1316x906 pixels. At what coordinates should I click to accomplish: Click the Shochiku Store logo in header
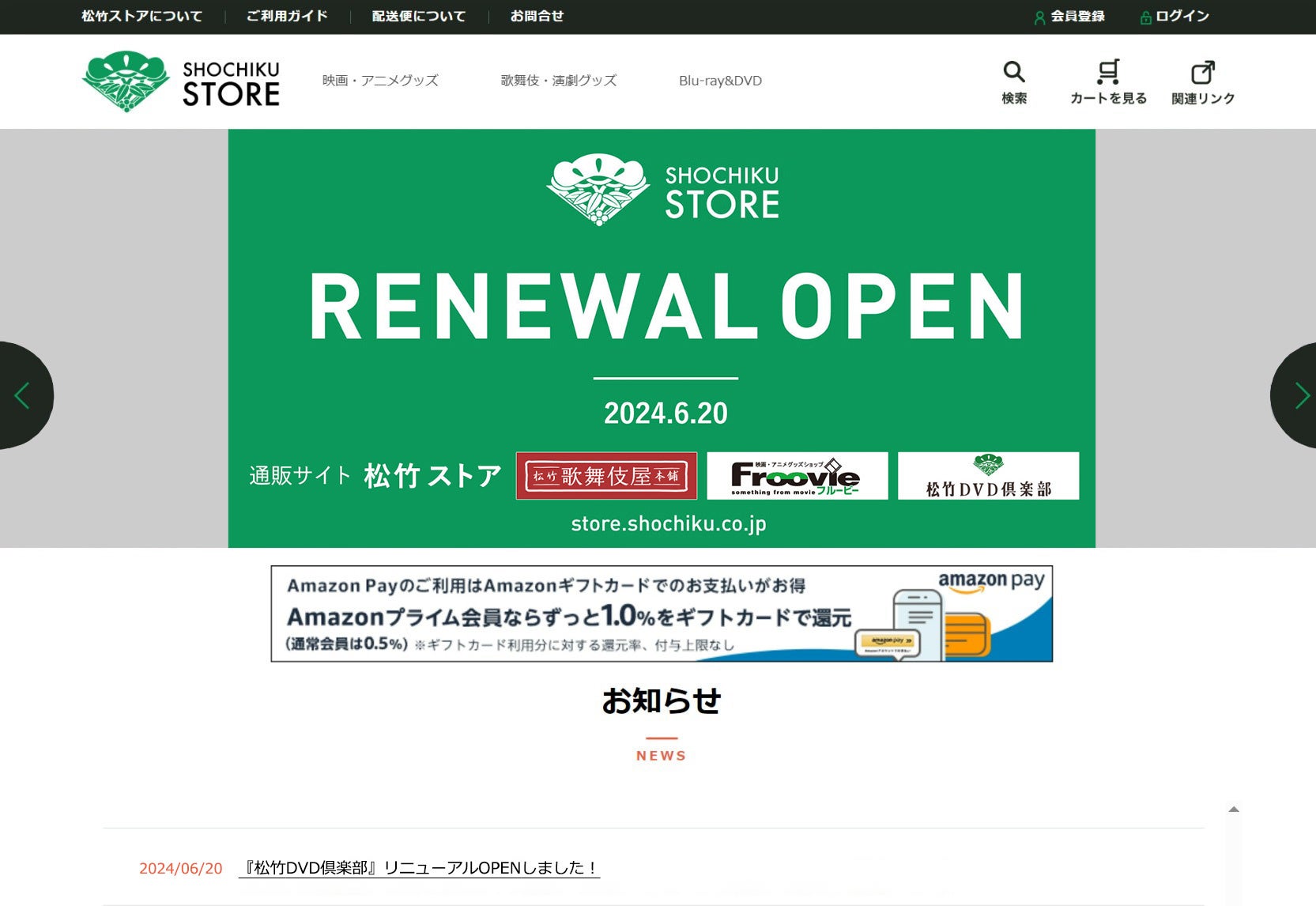coord(181,81)
